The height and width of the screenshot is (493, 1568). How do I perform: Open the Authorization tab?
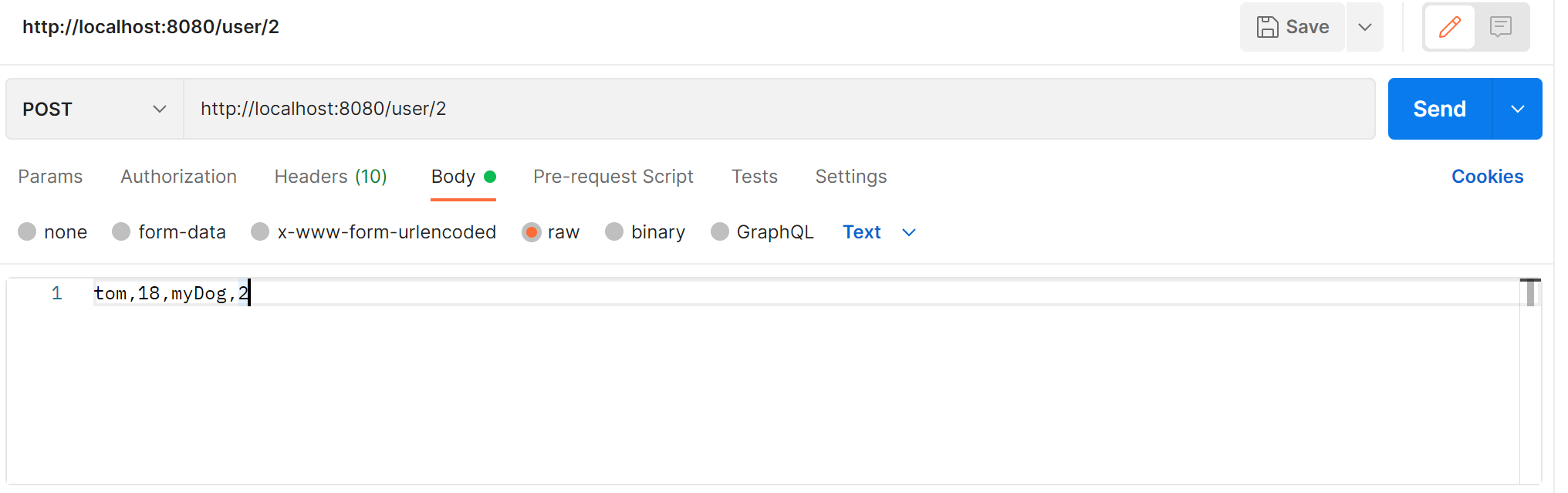point(178,177)
